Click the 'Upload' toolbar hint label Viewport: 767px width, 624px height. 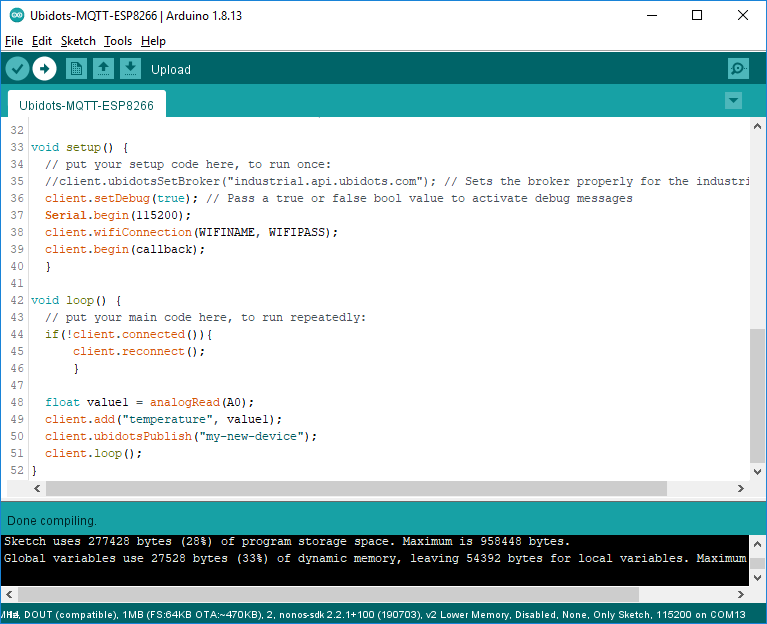pyautogui.click(x=171, y=69)
